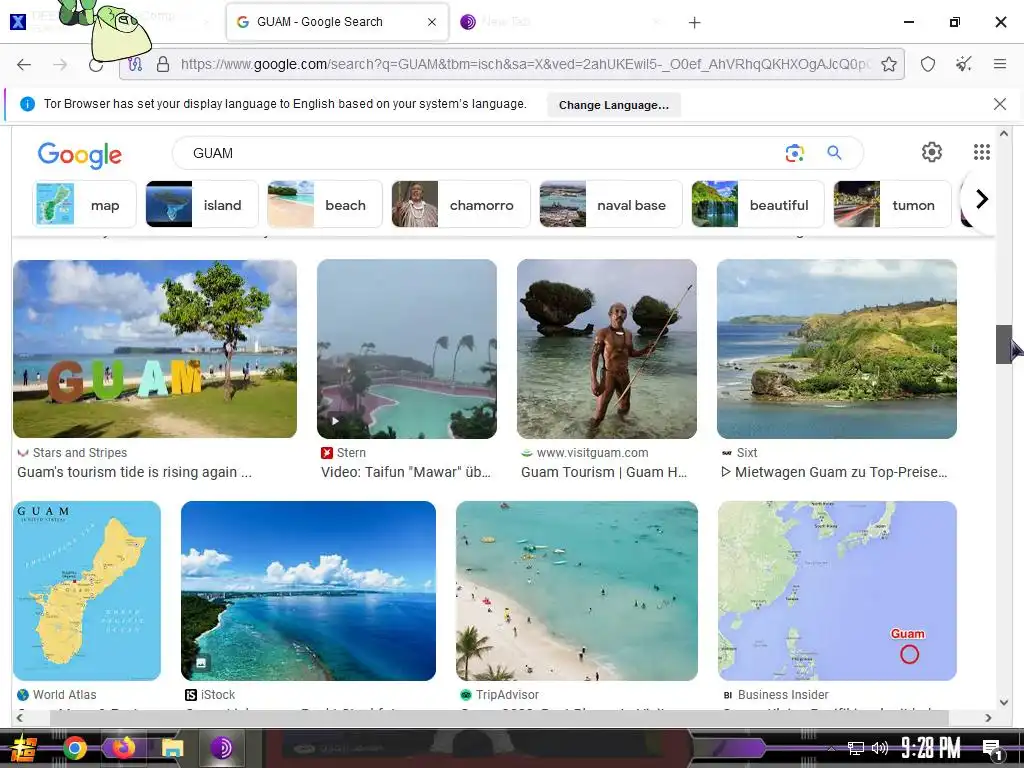Dismiss the language notification bar
1024x768 pixels.
click(x=999, y=104)
